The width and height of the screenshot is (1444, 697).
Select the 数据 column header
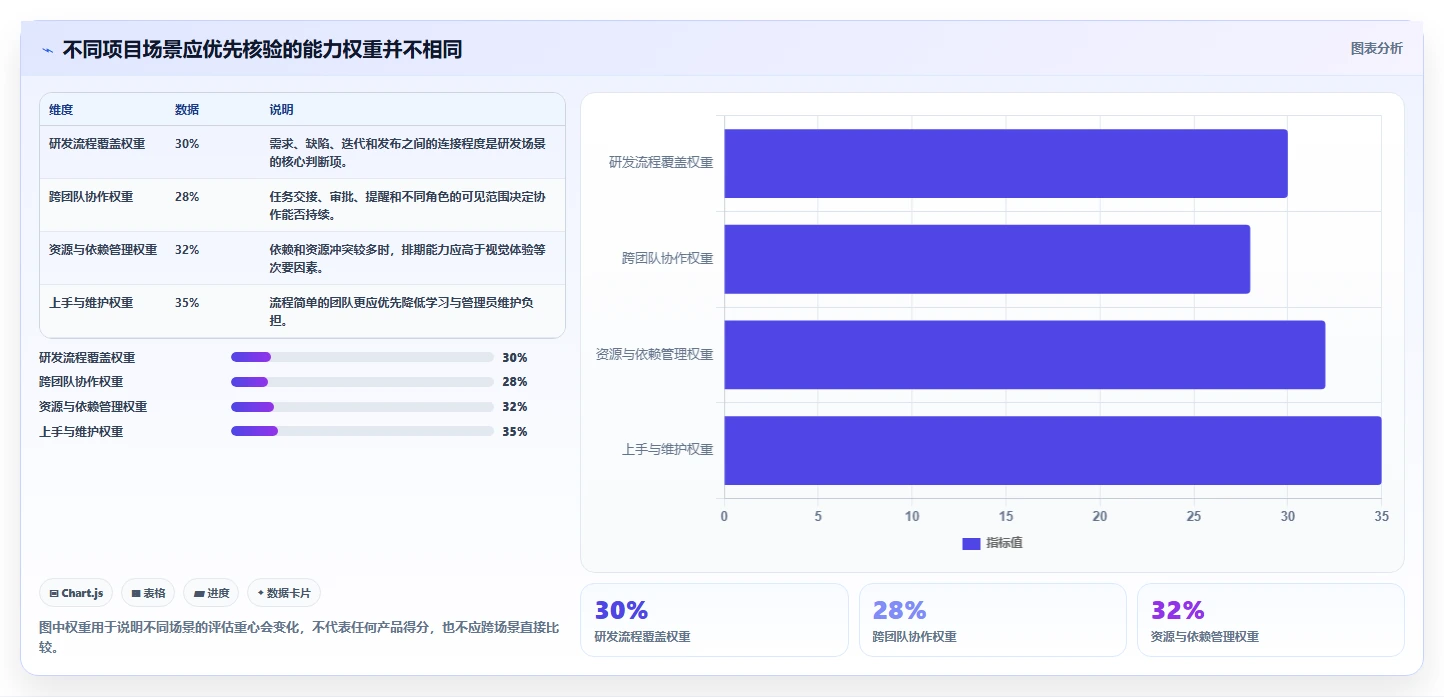(x=187, y=110)
